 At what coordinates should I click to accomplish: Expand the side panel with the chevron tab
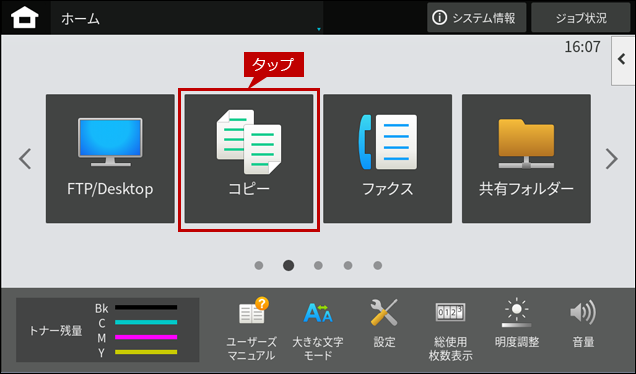pyautogui.click(x=623, y=60)
